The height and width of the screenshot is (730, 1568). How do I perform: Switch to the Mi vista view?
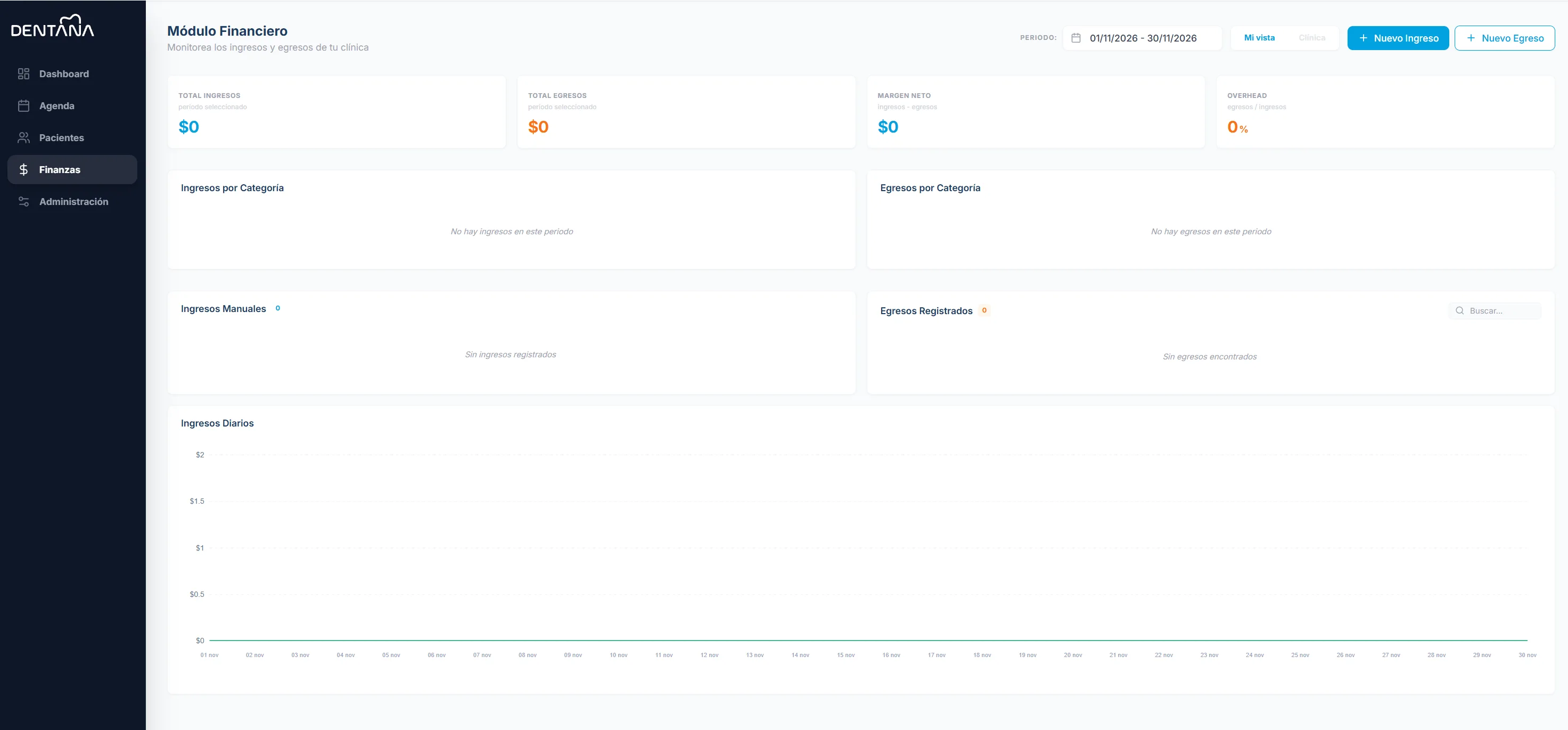point(1259,38)
